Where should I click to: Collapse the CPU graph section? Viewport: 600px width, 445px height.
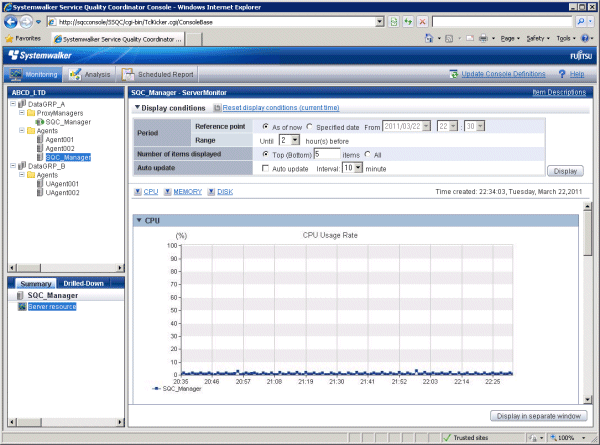pos(139,220)
